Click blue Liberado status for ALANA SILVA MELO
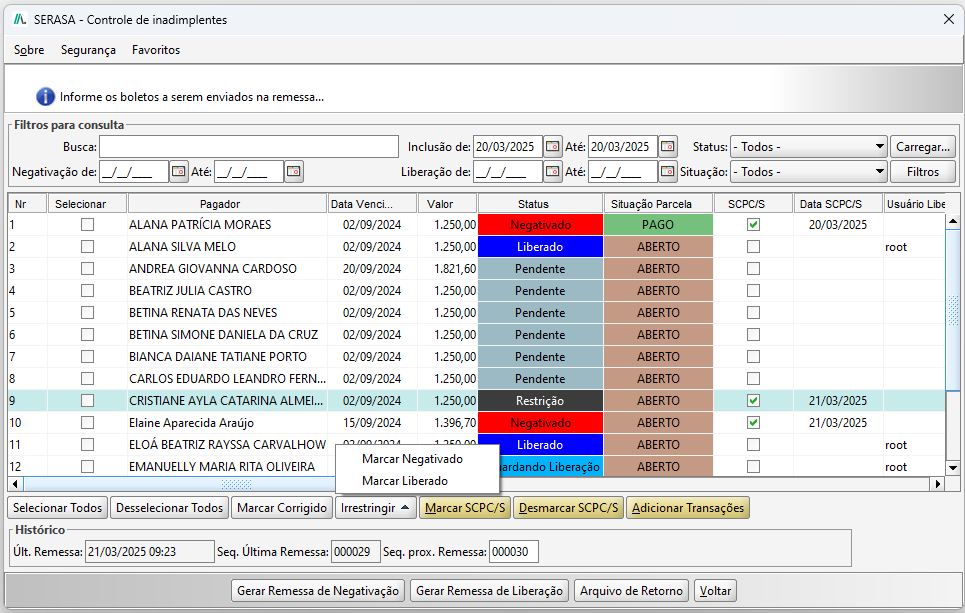 click(540, 247)
